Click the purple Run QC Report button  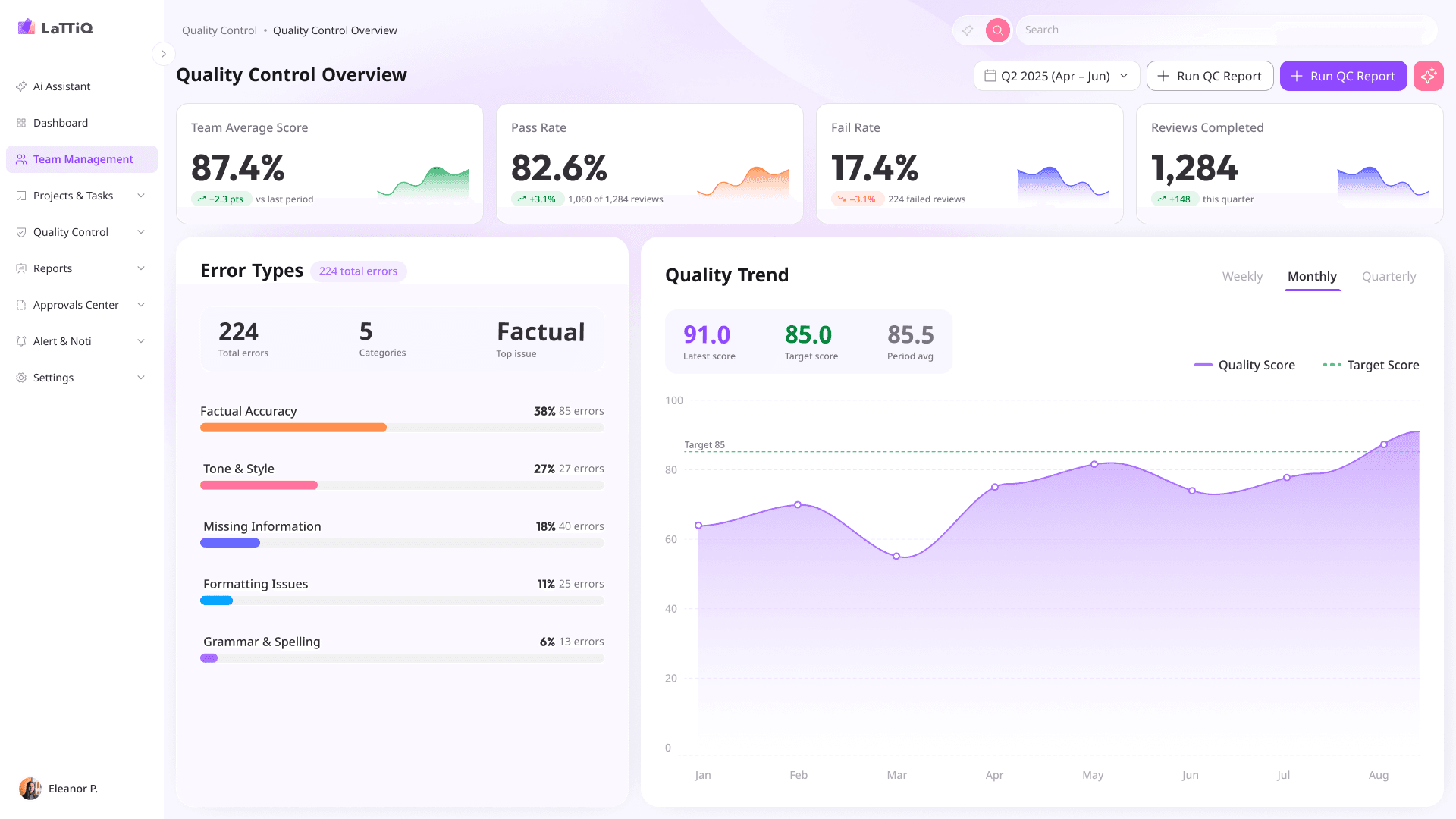pos(1343,76)
